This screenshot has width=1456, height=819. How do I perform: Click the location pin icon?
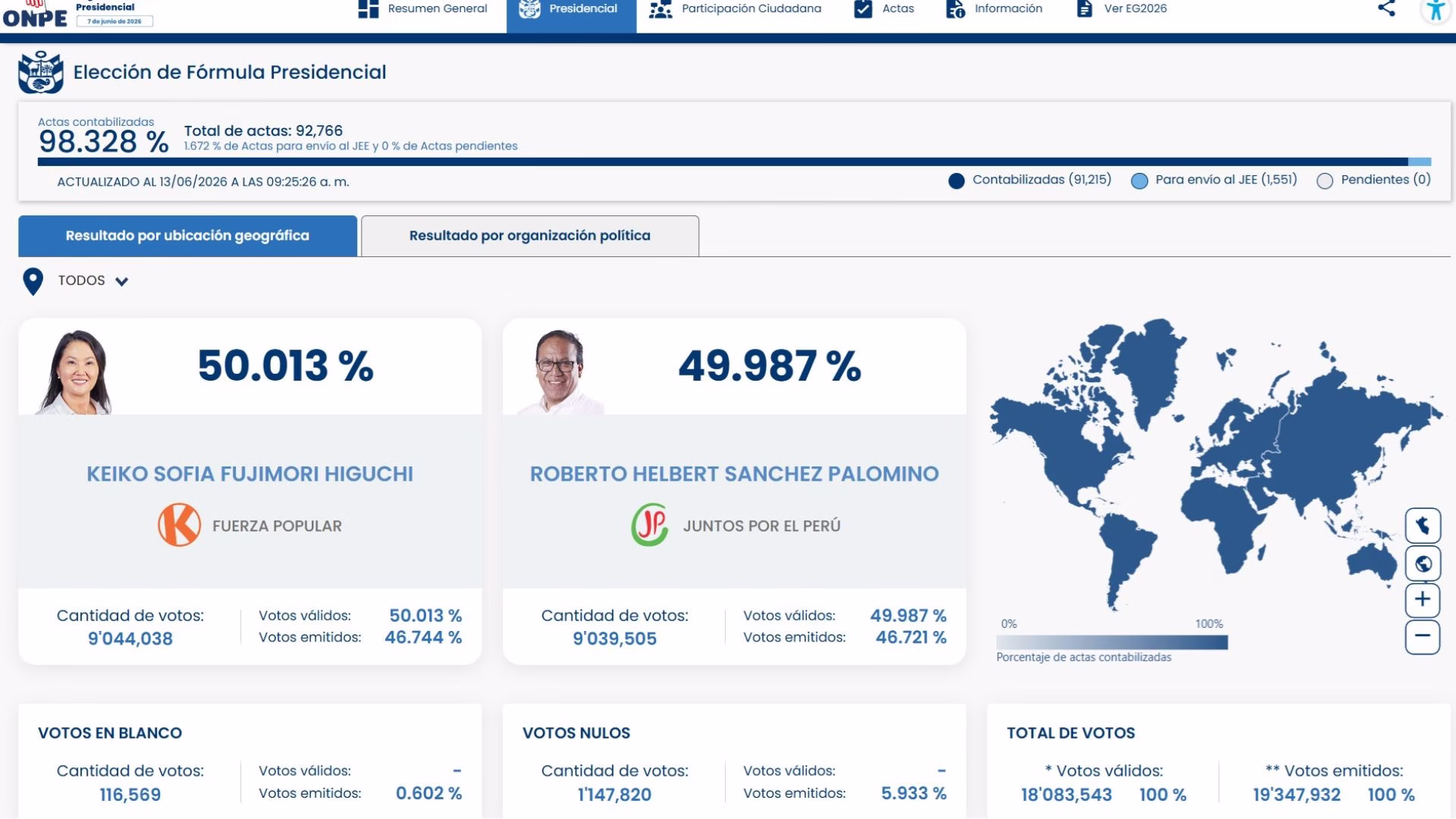tap(33, 281)
